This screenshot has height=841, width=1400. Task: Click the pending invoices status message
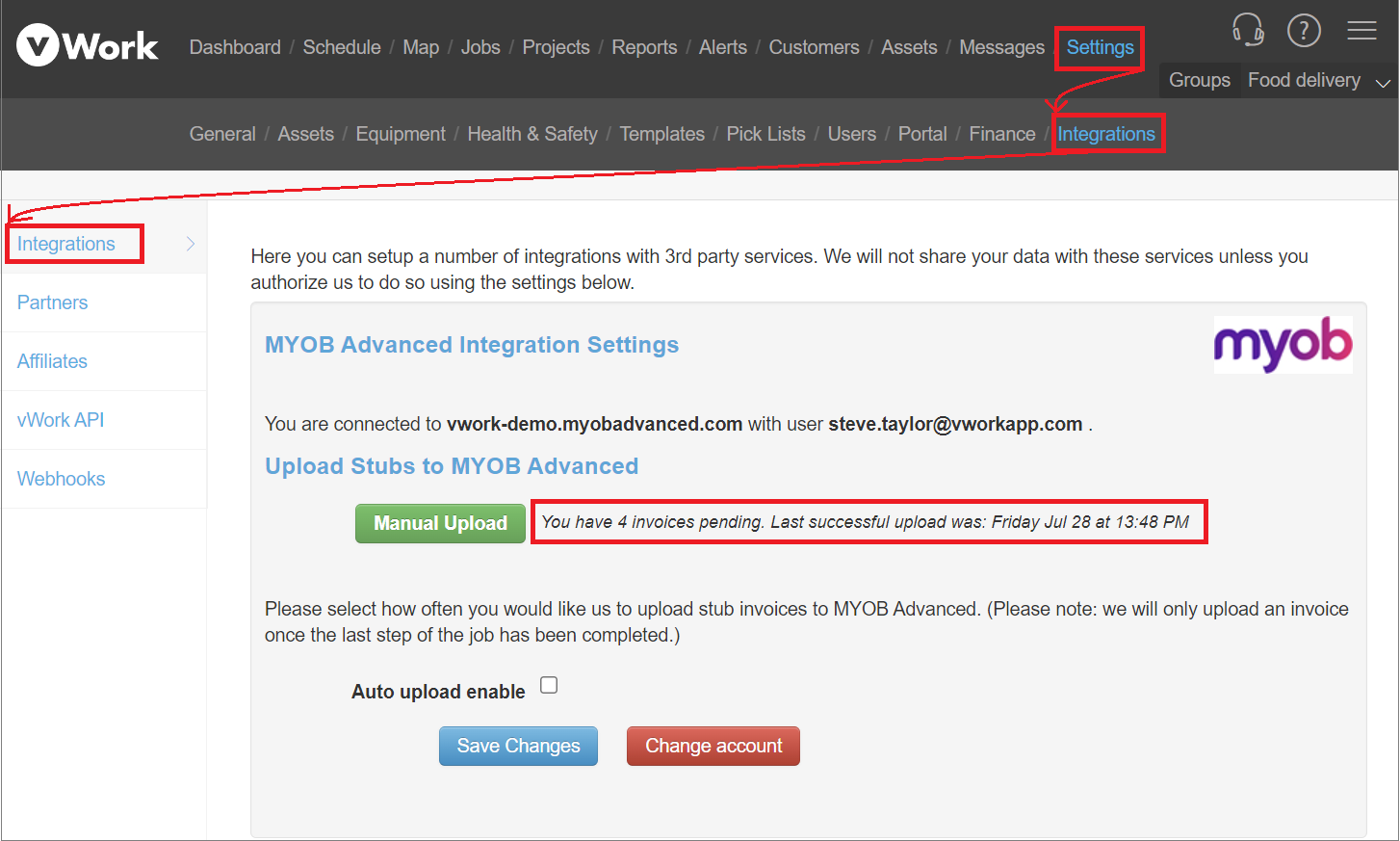865,522
